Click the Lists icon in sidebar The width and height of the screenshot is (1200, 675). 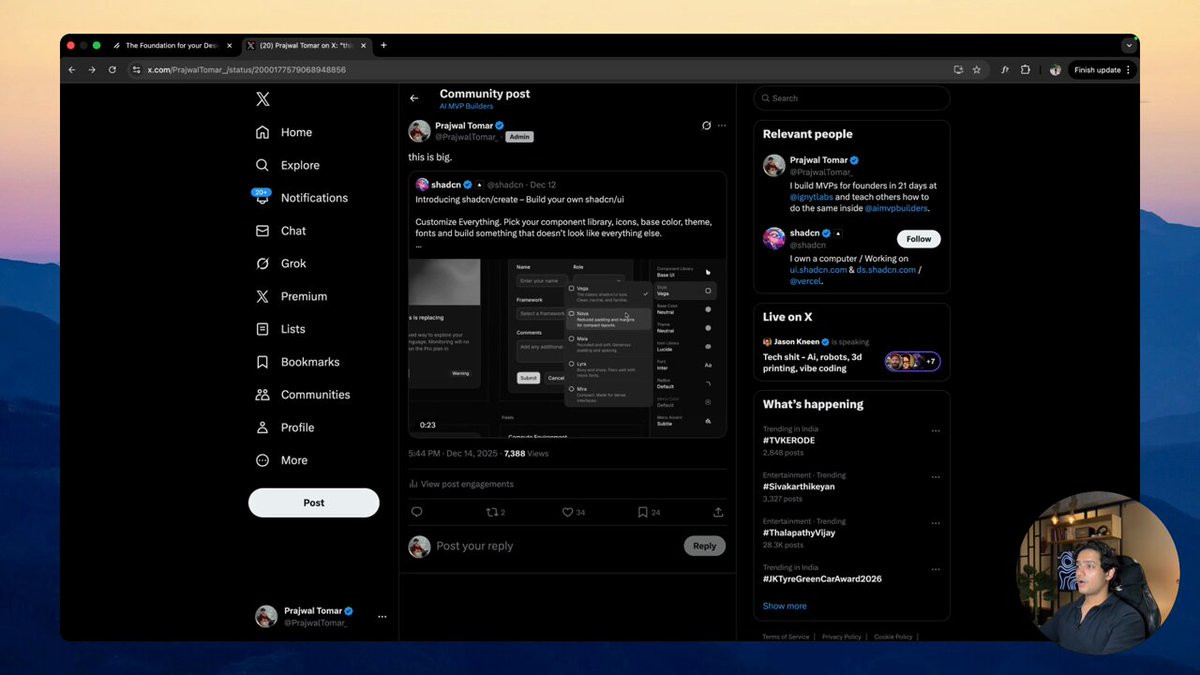pyautogui.click(x=262, y=329)
